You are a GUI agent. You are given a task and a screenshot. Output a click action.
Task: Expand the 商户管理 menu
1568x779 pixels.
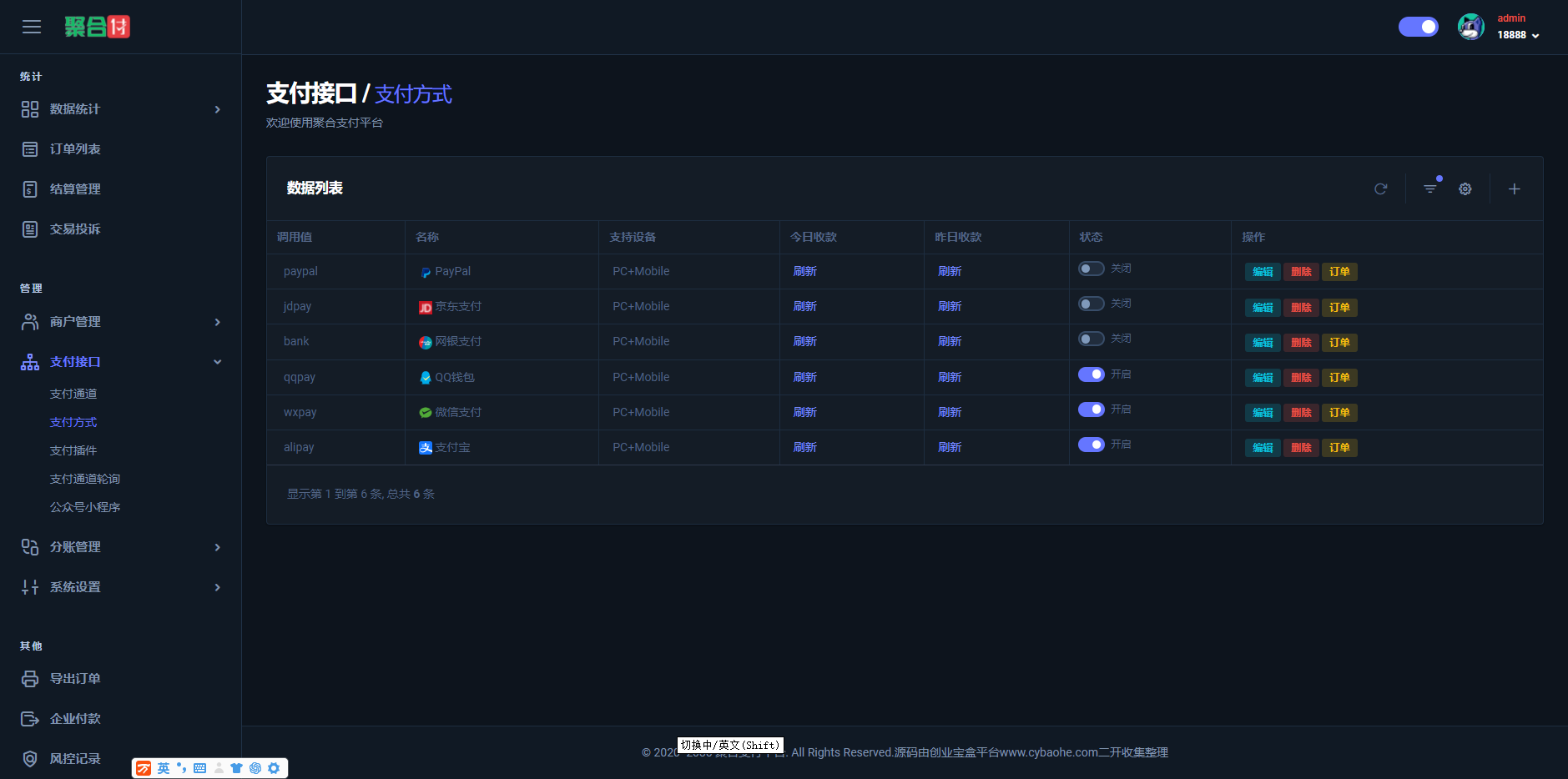click(121, 322)
